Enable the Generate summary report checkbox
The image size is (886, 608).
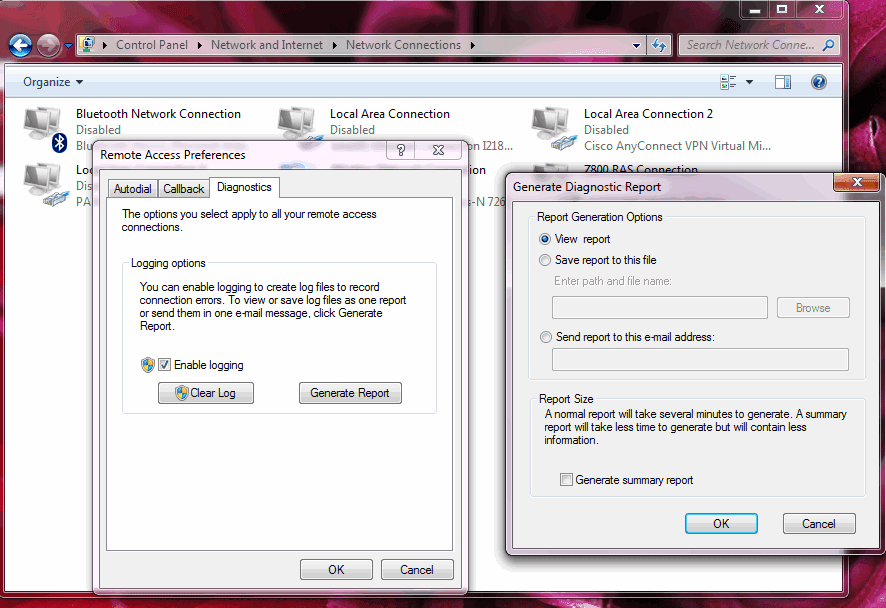coord(566,480)
